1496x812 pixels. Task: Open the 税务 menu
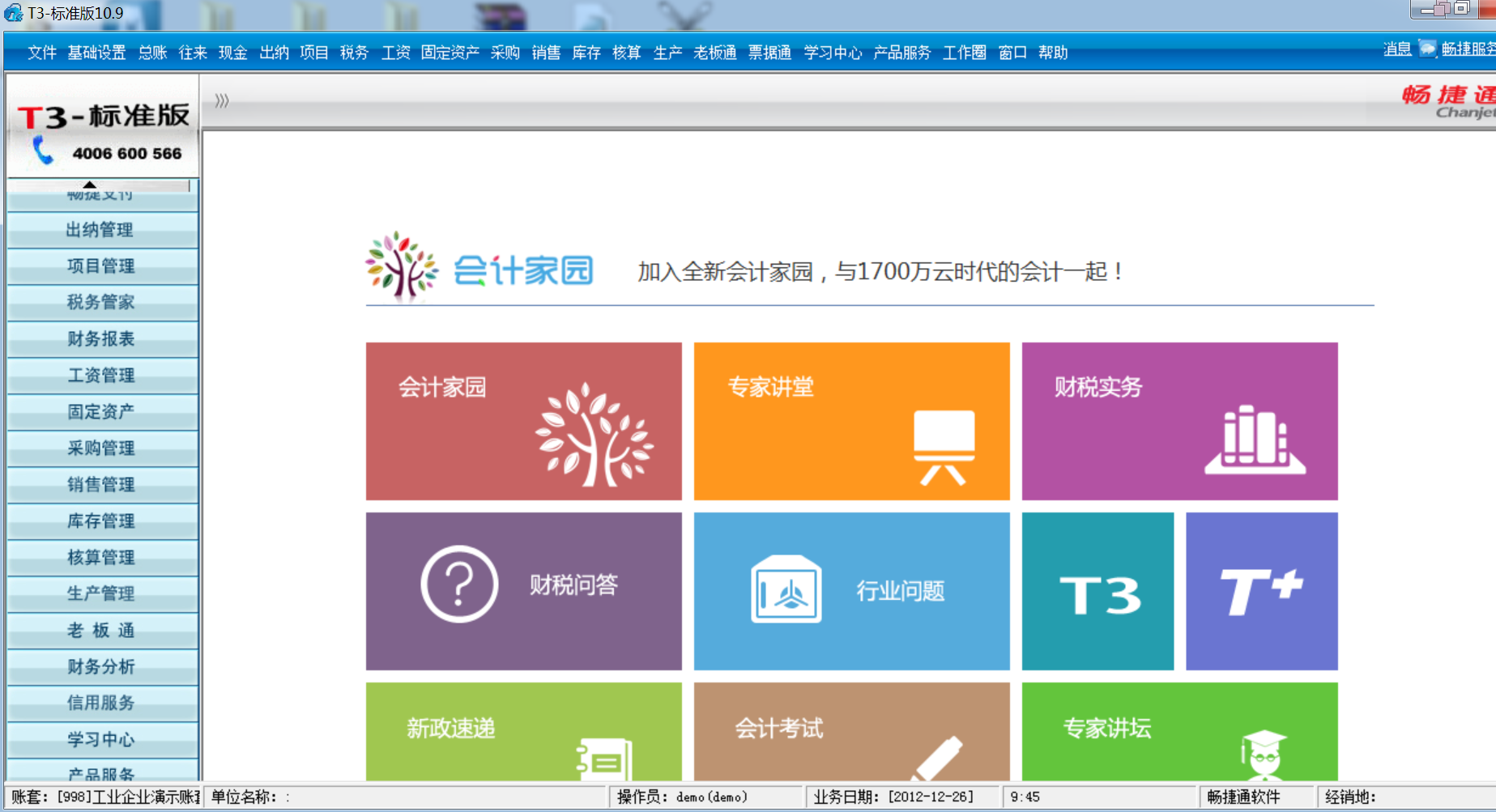pos(354,53)
